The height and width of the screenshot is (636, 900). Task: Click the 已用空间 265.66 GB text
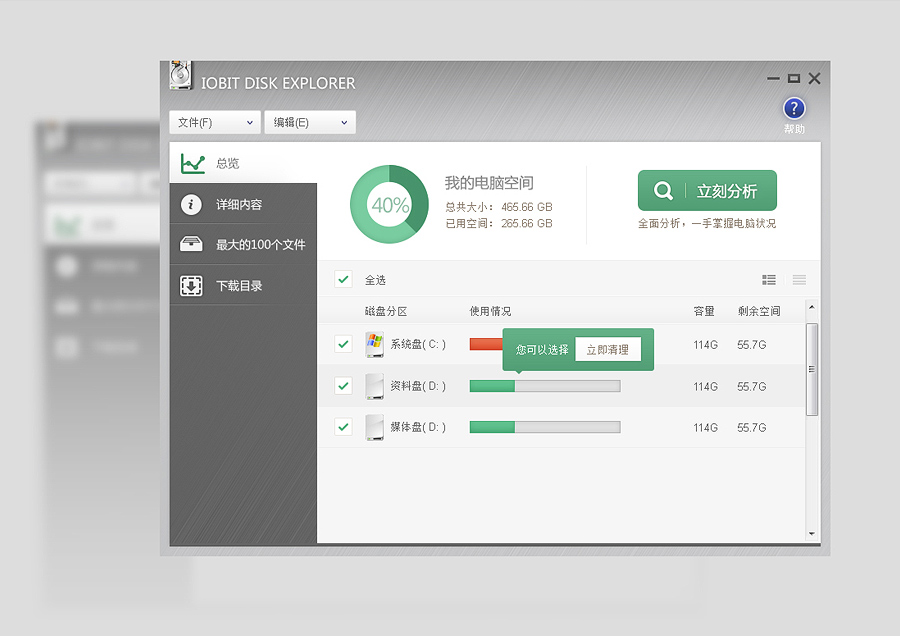coord(499,223)
